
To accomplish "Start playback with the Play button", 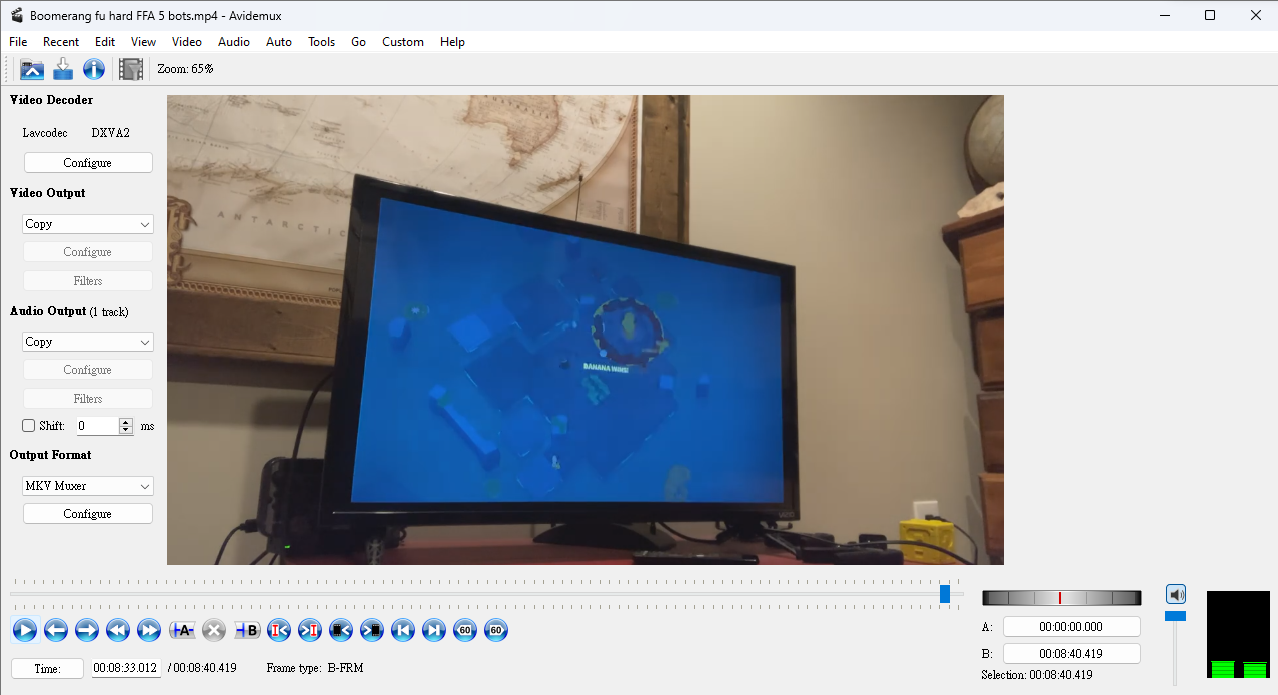I will 25,630.
